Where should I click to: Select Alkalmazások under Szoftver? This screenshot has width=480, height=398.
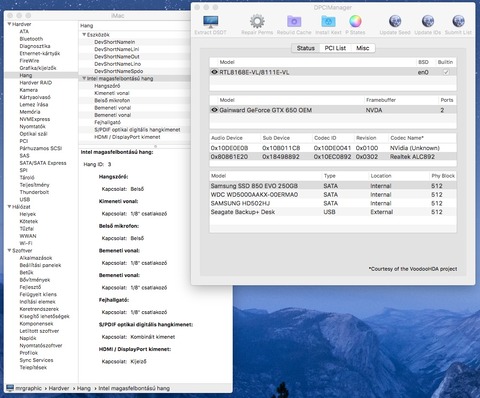pyautogui.click(x=36, y=258)
